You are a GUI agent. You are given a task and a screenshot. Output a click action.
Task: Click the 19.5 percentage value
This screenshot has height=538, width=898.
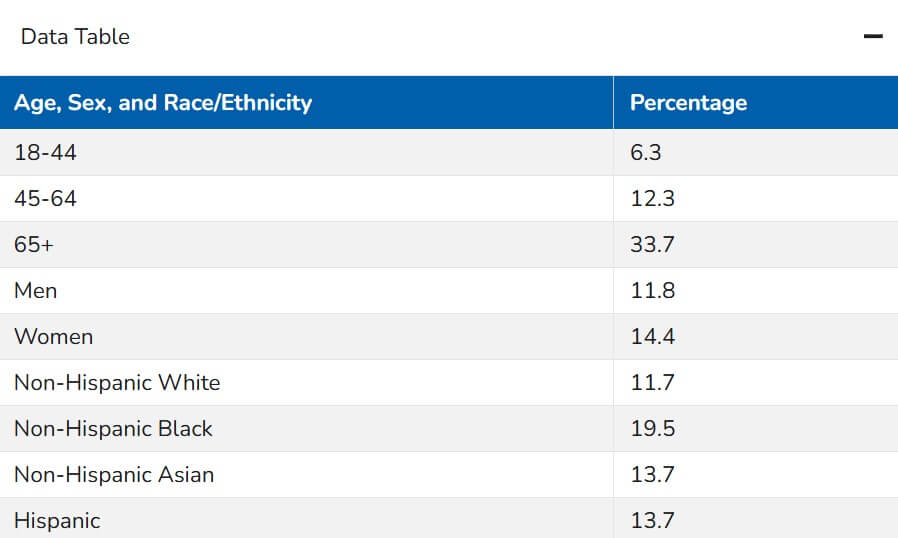[652, 429]
